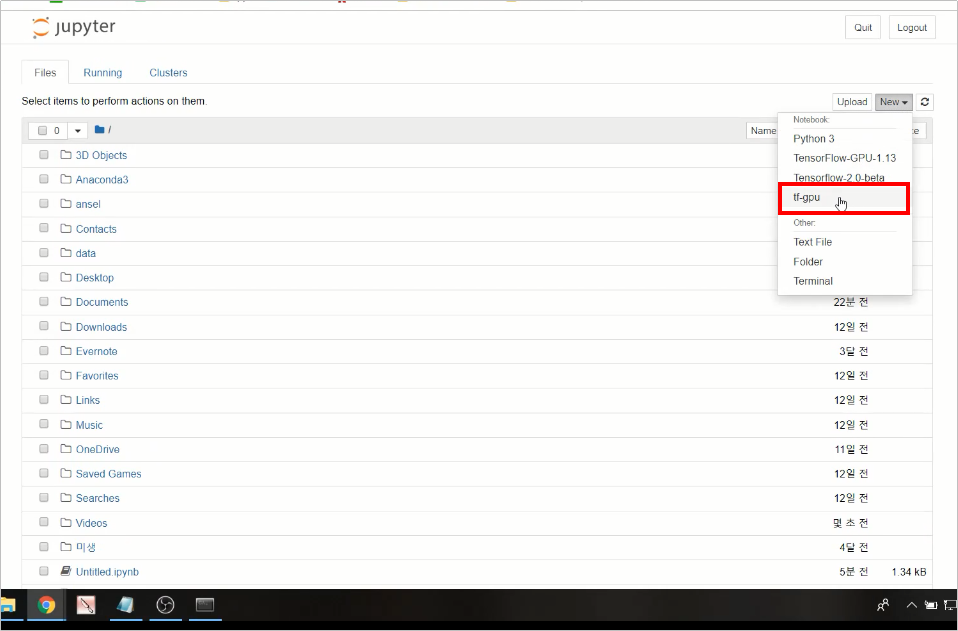This screenshot has height=631, width=958.
Task: Open the selection type dropdown arrow
Action: 78,131
